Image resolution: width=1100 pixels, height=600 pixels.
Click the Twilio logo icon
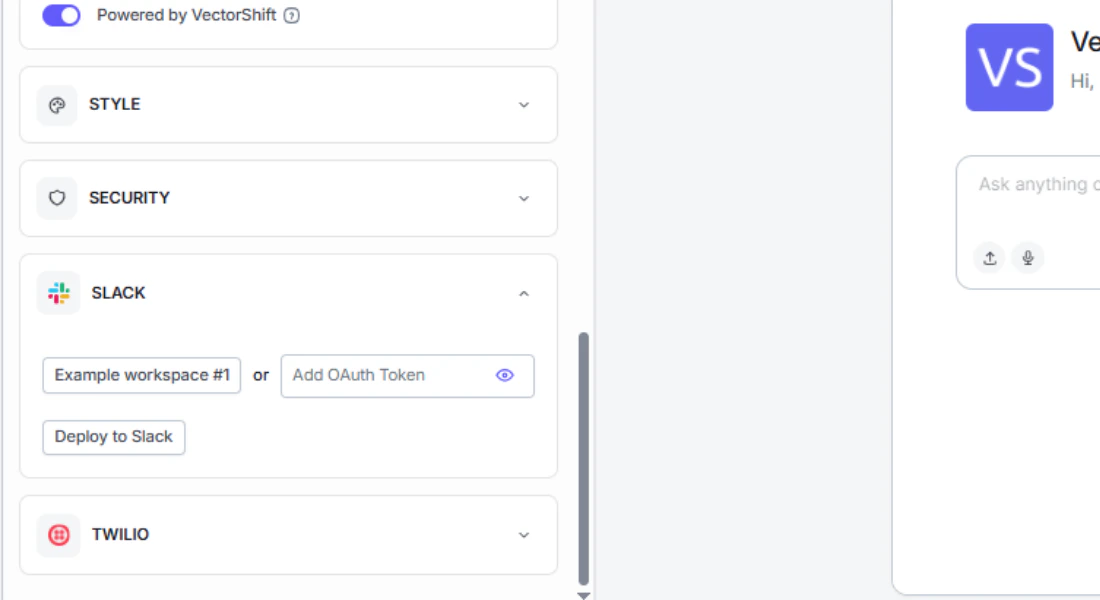[59, 535]
